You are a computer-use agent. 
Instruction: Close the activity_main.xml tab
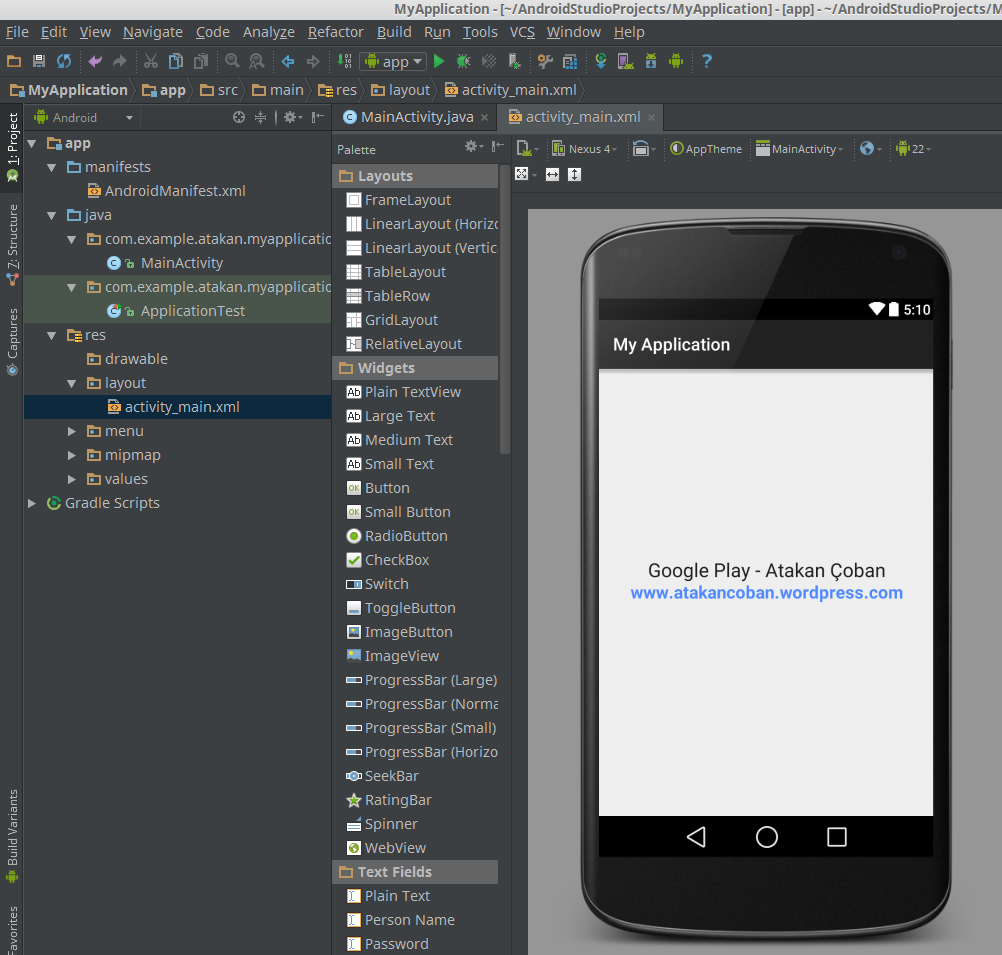[651, 118]
